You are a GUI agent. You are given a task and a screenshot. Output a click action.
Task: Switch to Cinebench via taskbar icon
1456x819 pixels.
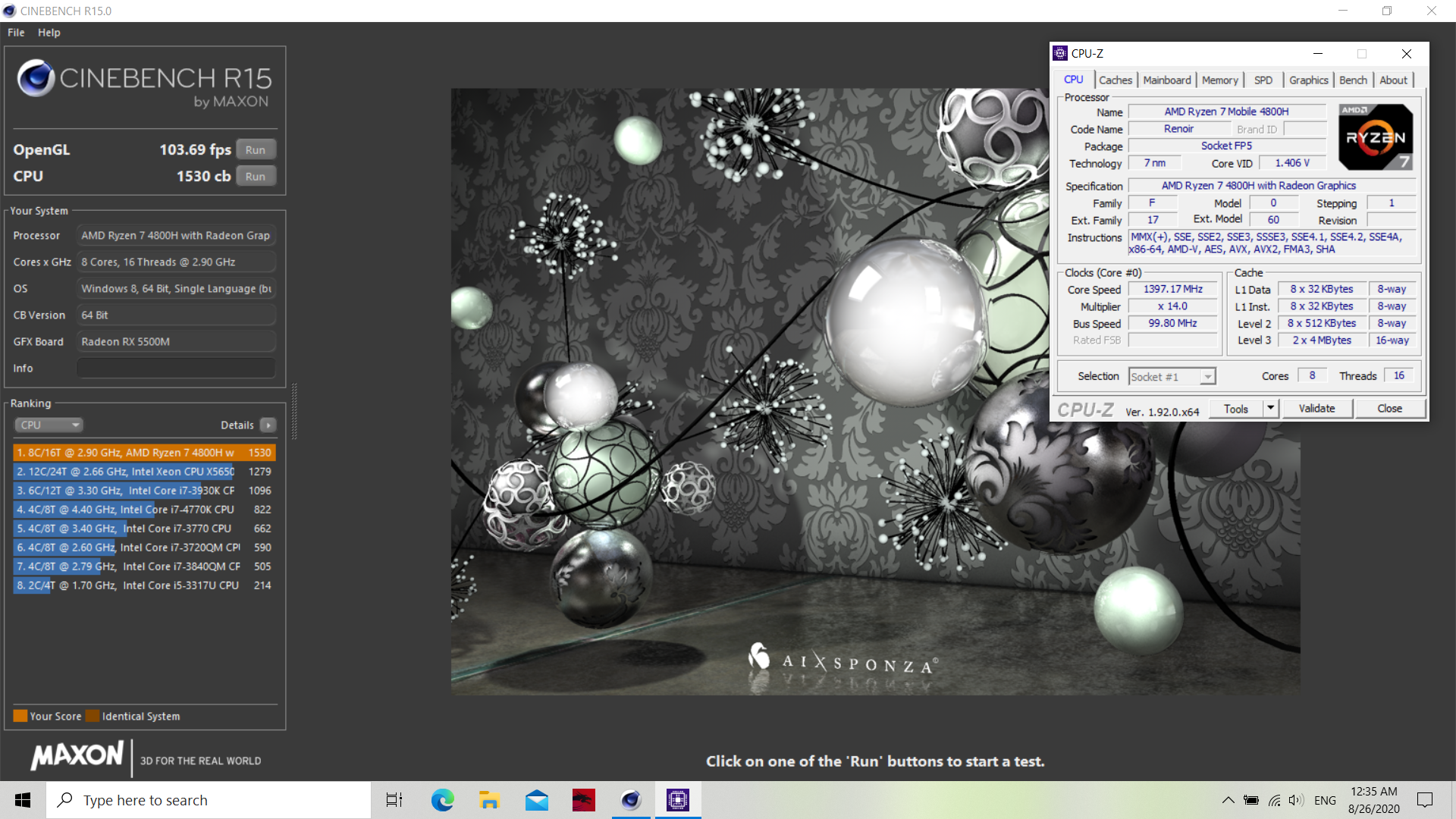click(x=631, y=800)
